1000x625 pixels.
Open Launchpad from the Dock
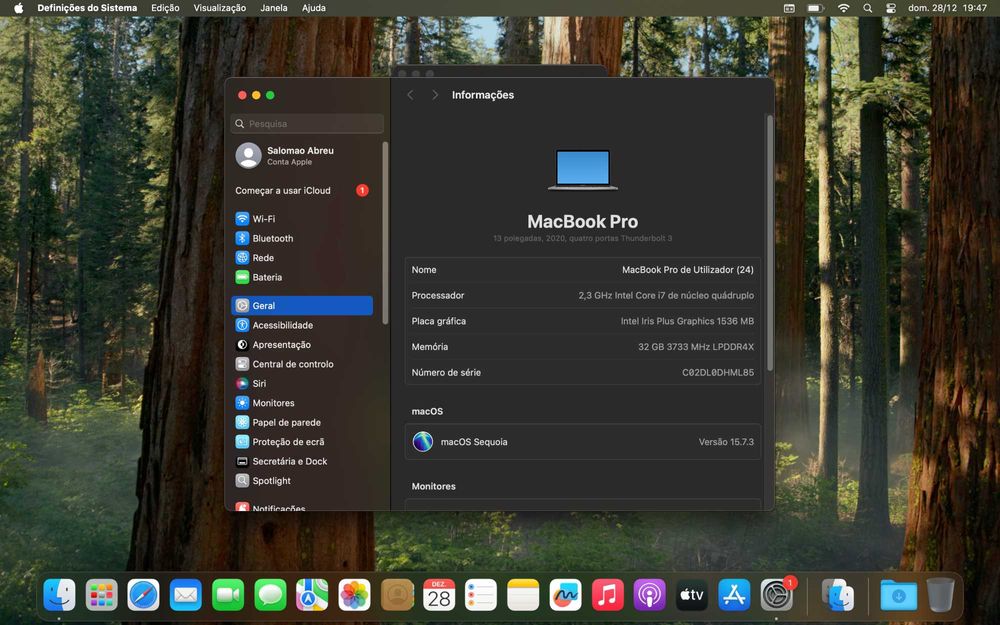(x=101, y=596)
